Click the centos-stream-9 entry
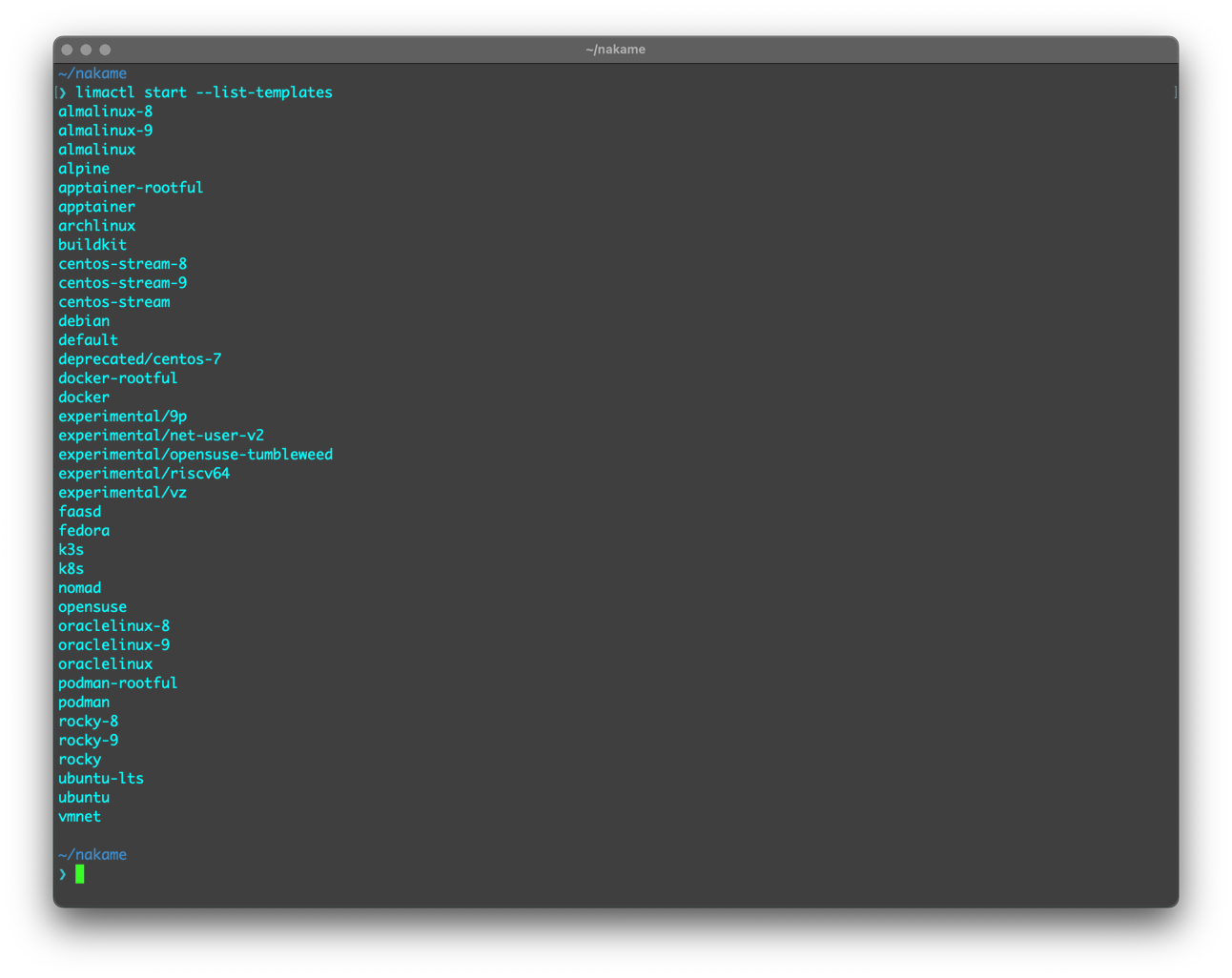This screenshot has width=1232, height=978. coord(122,283)
